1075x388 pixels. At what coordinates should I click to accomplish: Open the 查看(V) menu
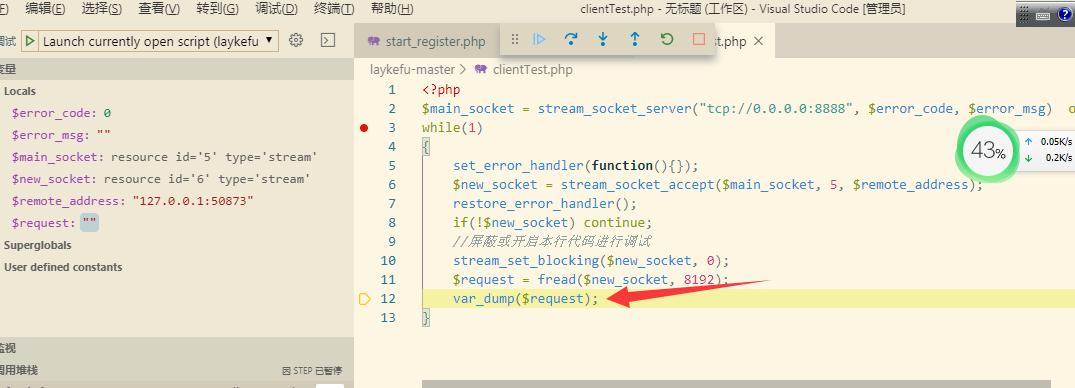coord(159,9)
